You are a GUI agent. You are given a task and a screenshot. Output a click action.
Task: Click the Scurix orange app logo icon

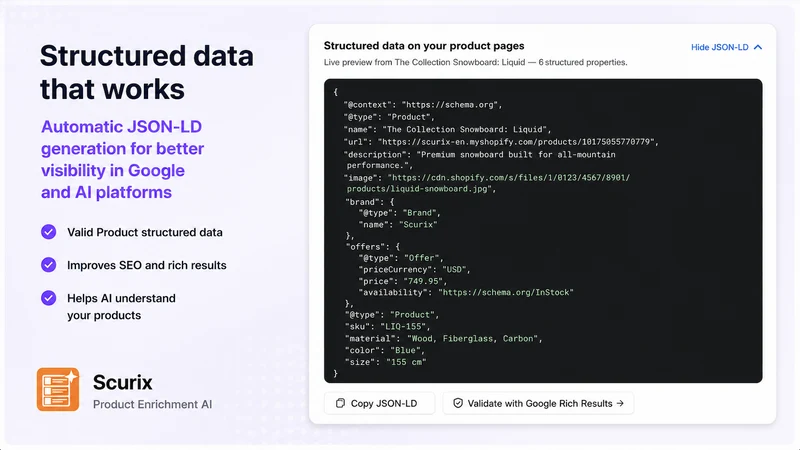(x=58, y=389)
